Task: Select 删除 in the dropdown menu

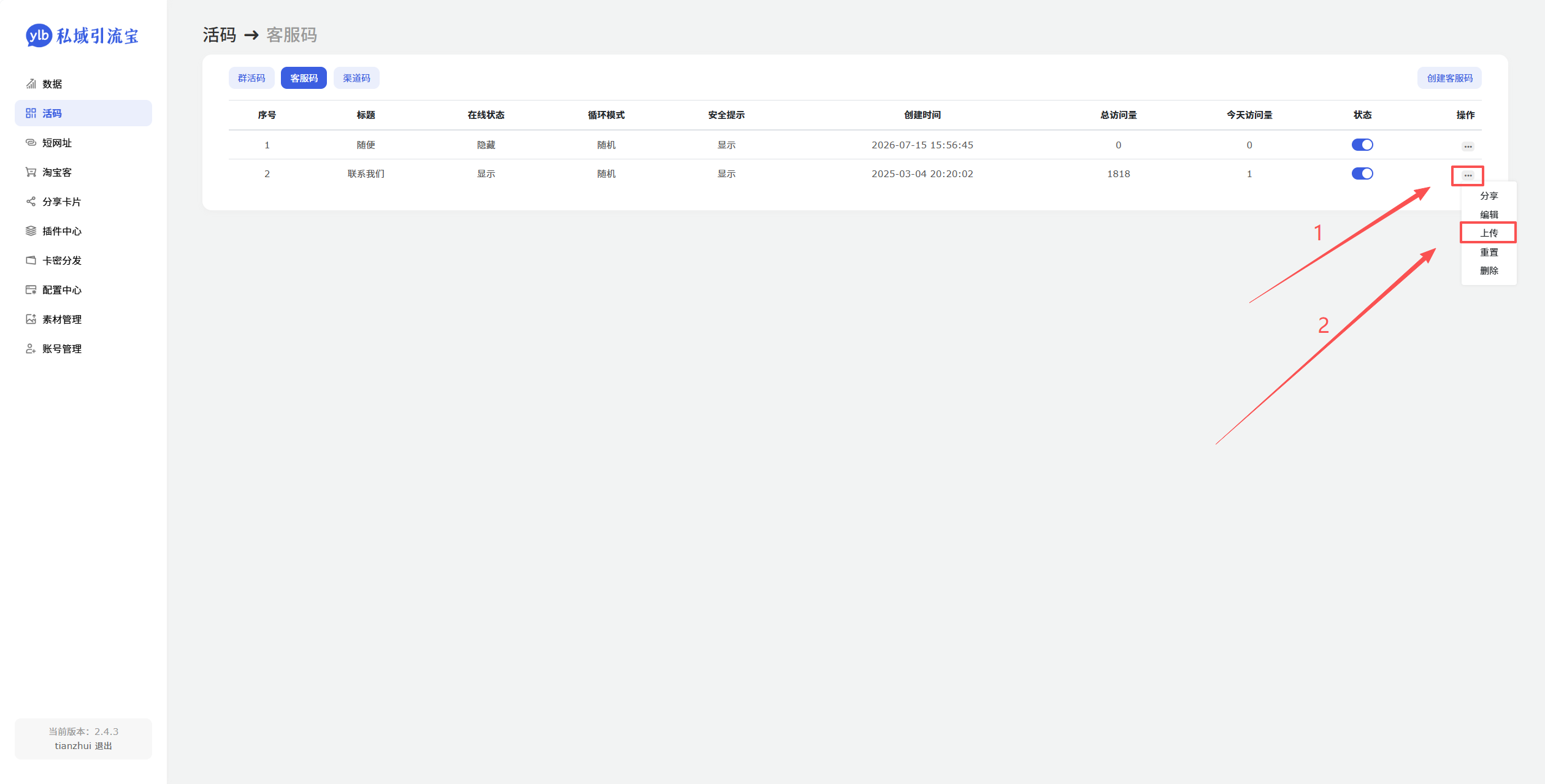Action: pos(1489,270)
